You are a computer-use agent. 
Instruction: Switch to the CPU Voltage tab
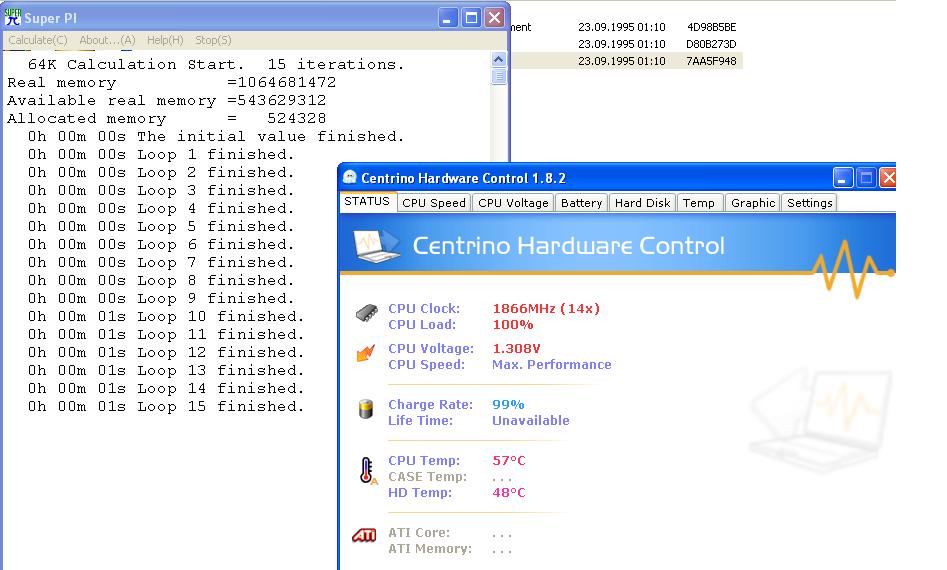tap(513, 203)
